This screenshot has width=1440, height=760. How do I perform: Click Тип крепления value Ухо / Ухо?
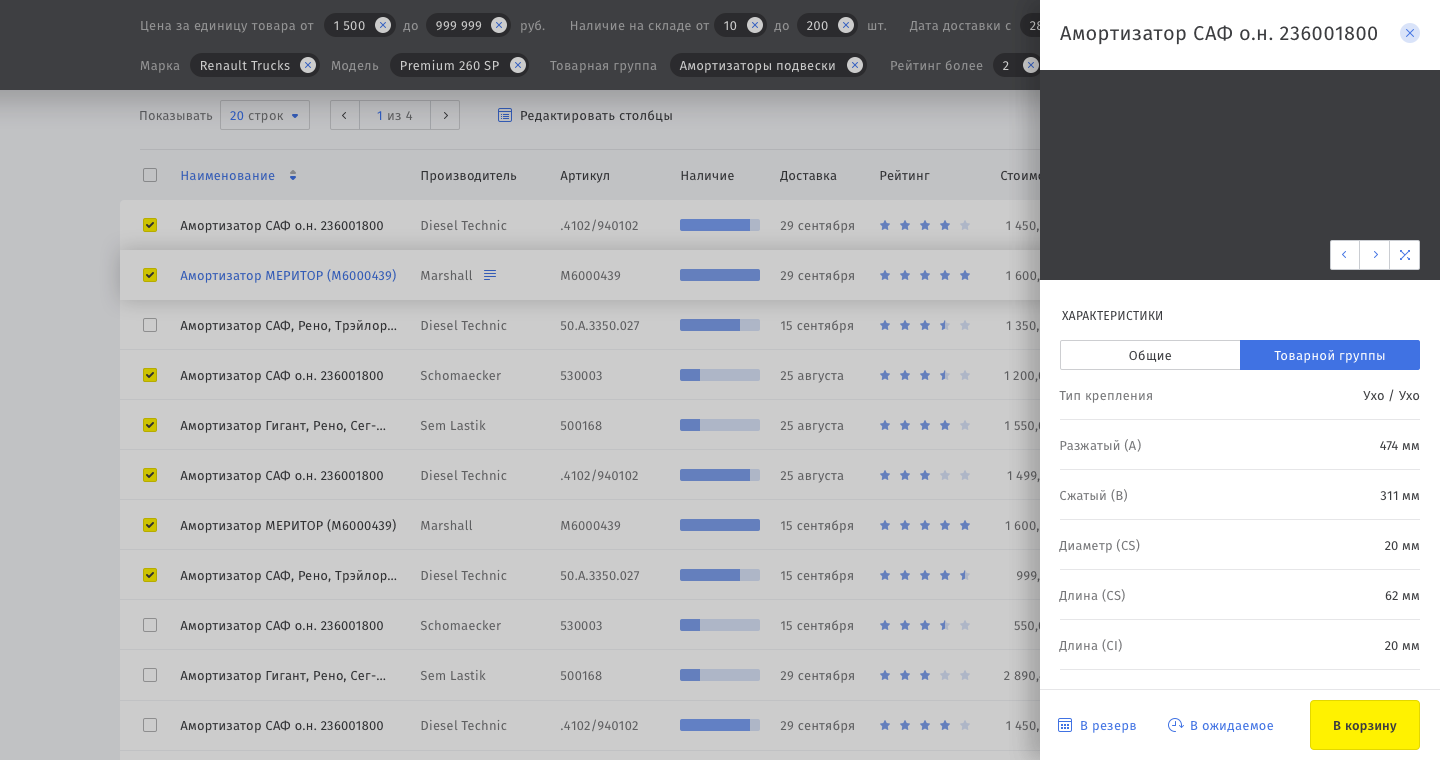pyautogui.click(x=1391, y=395)
